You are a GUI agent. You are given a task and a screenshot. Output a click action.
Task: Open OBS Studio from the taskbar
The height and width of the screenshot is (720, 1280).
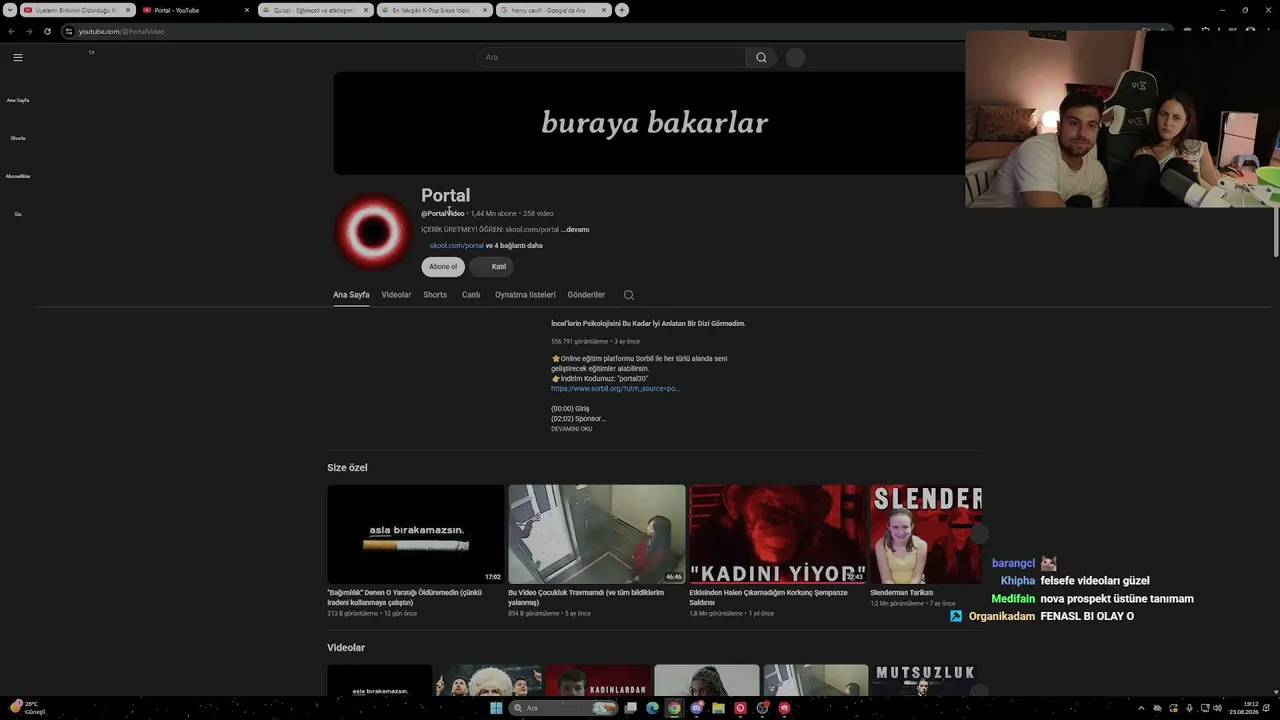click(x=762, y=708)
